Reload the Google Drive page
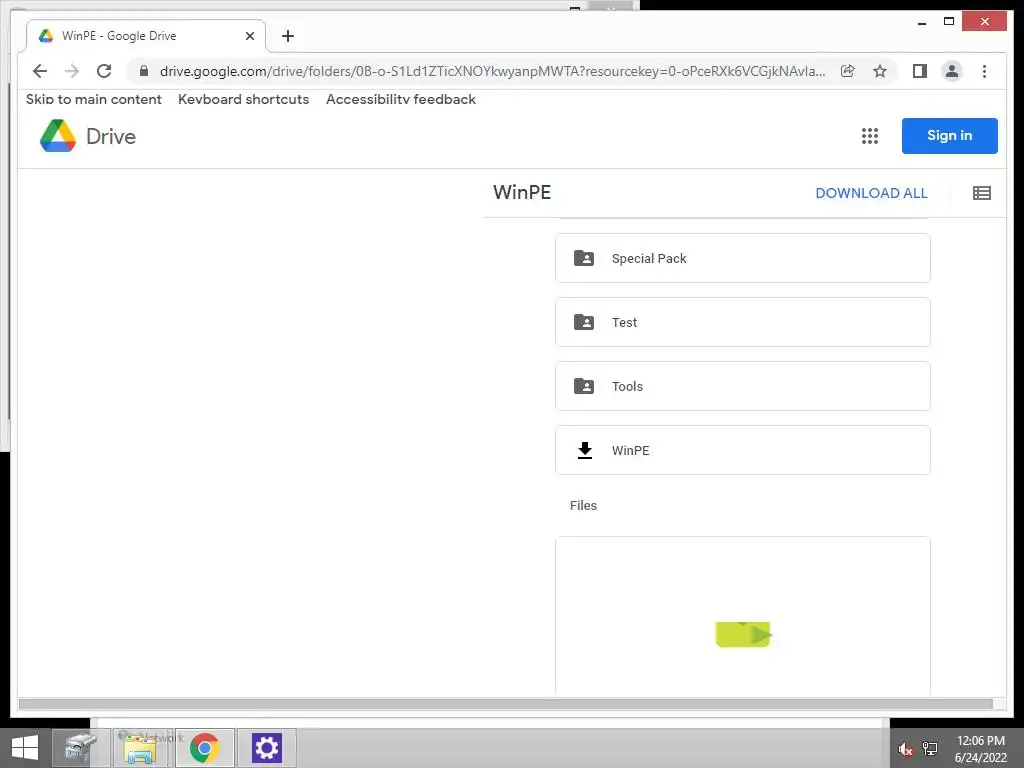This screenshot has height=768, width=1024. [x=104, y=71]
